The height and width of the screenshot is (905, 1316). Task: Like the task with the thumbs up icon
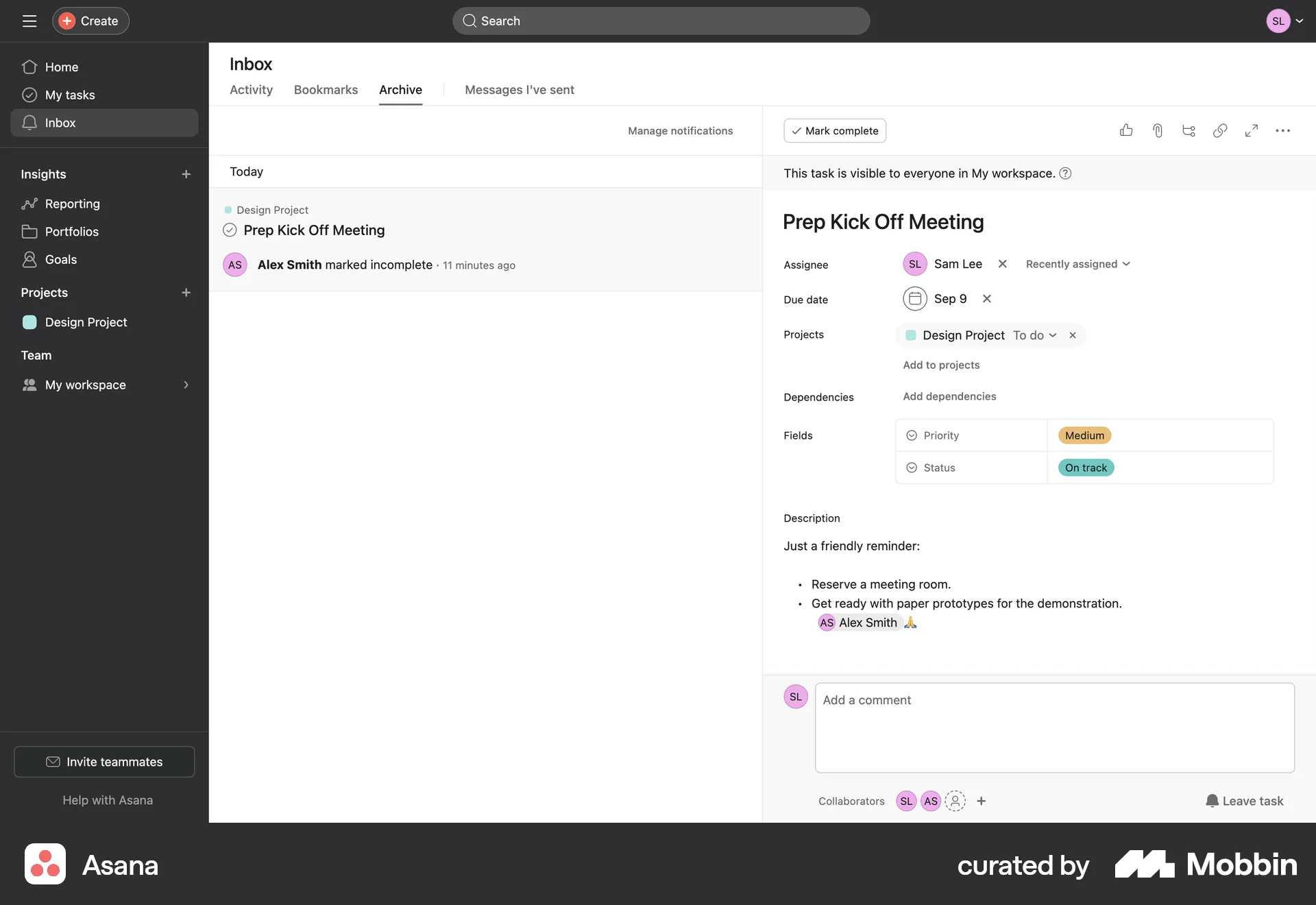point(1126,130)
